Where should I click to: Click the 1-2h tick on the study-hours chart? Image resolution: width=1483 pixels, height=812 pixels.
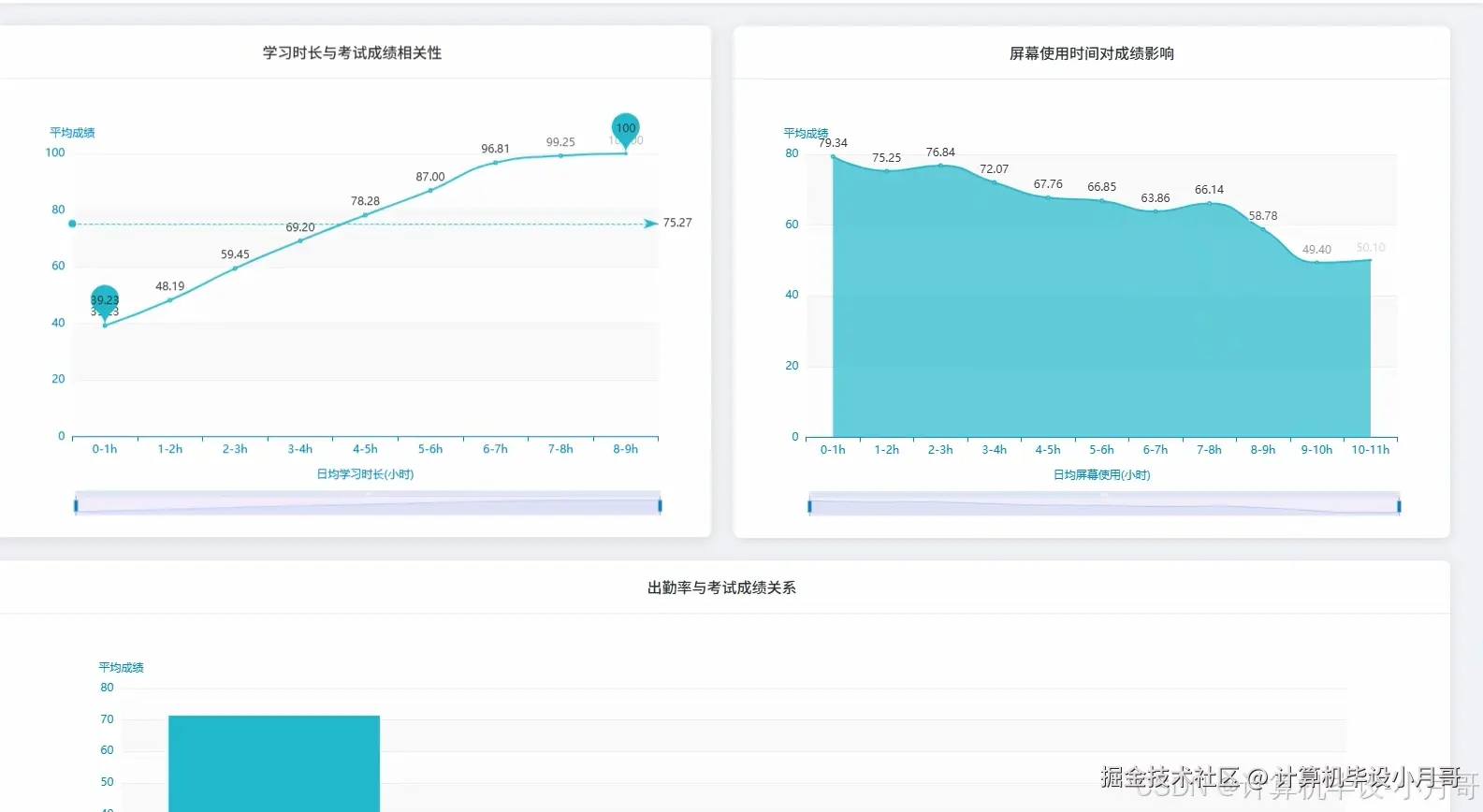tap(170, 449)
